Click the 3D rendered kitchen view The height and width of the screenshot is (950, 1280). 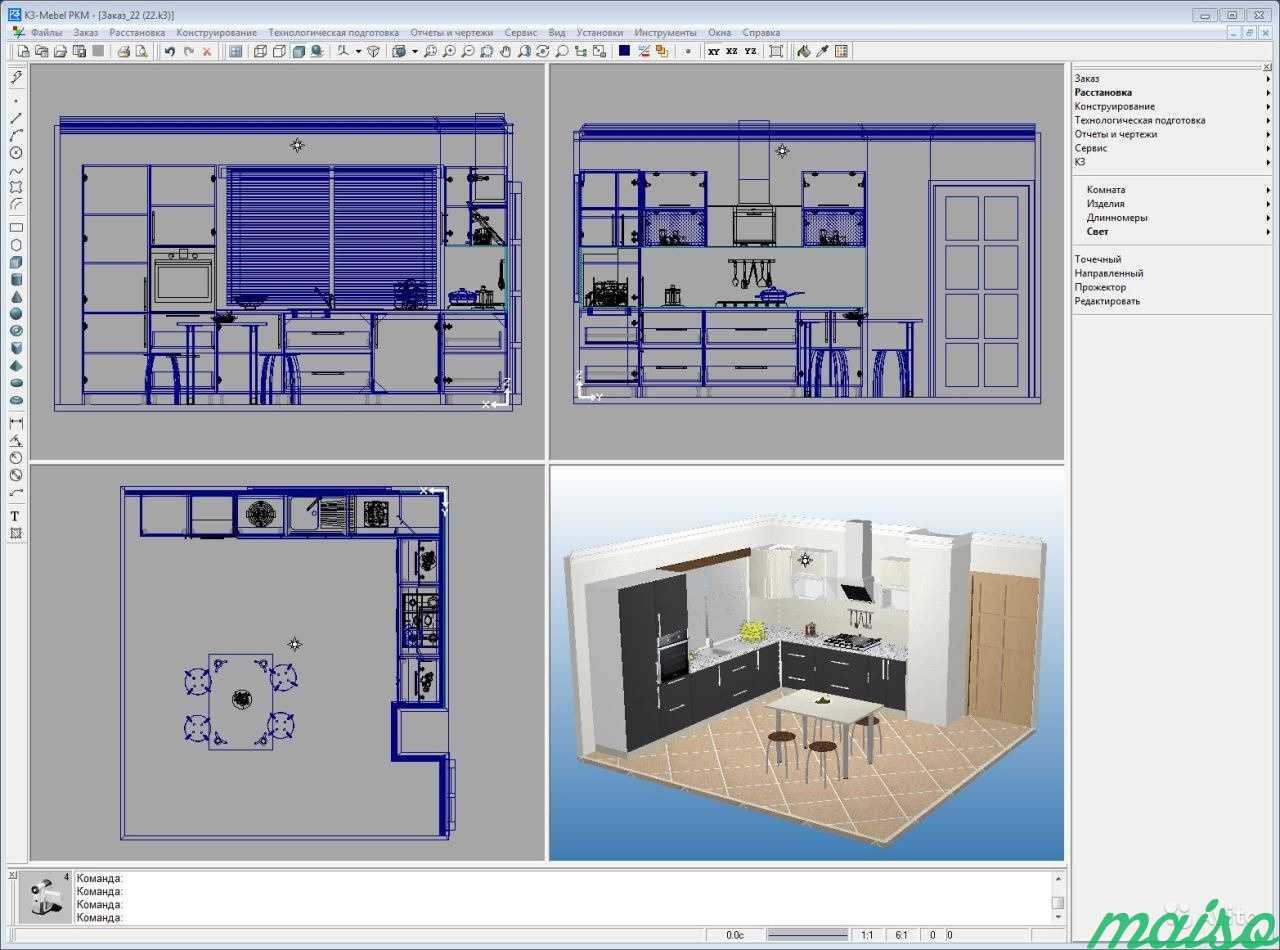pos(806,662)
